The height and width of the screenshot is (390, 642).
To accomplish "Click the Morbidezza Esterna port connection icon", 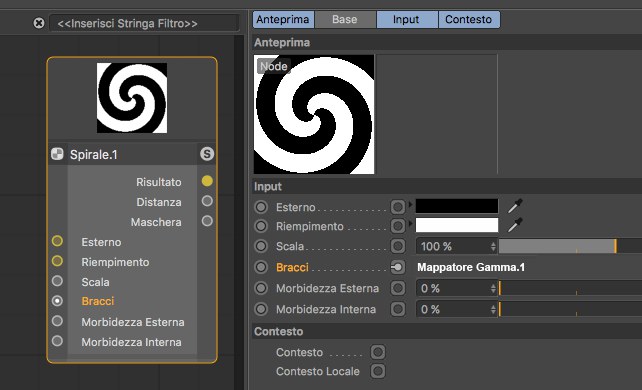I will coord(397,288).
